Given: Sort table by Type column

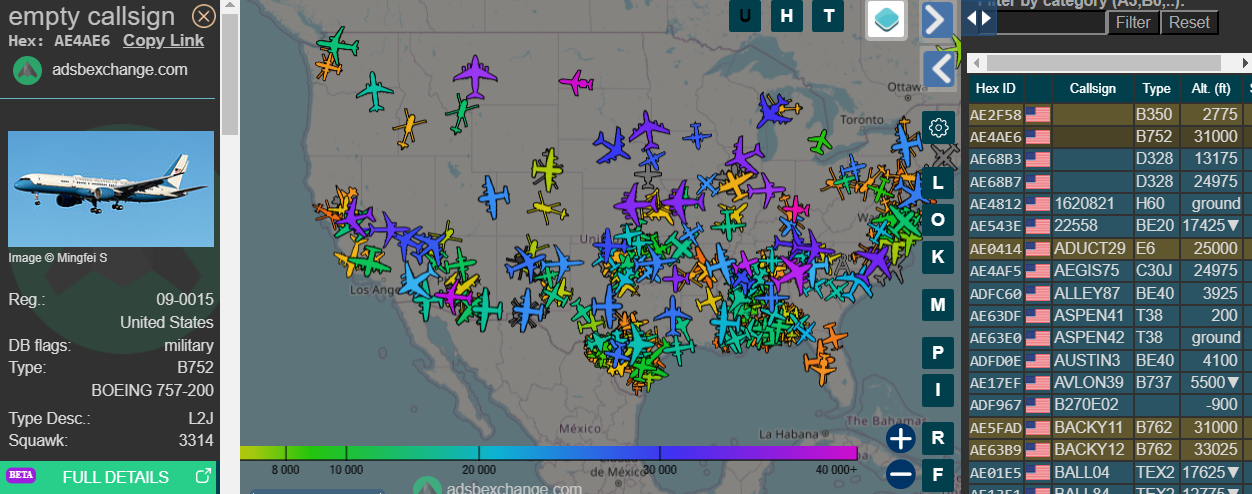Looking at the screenshot, I should [1156, 88].
